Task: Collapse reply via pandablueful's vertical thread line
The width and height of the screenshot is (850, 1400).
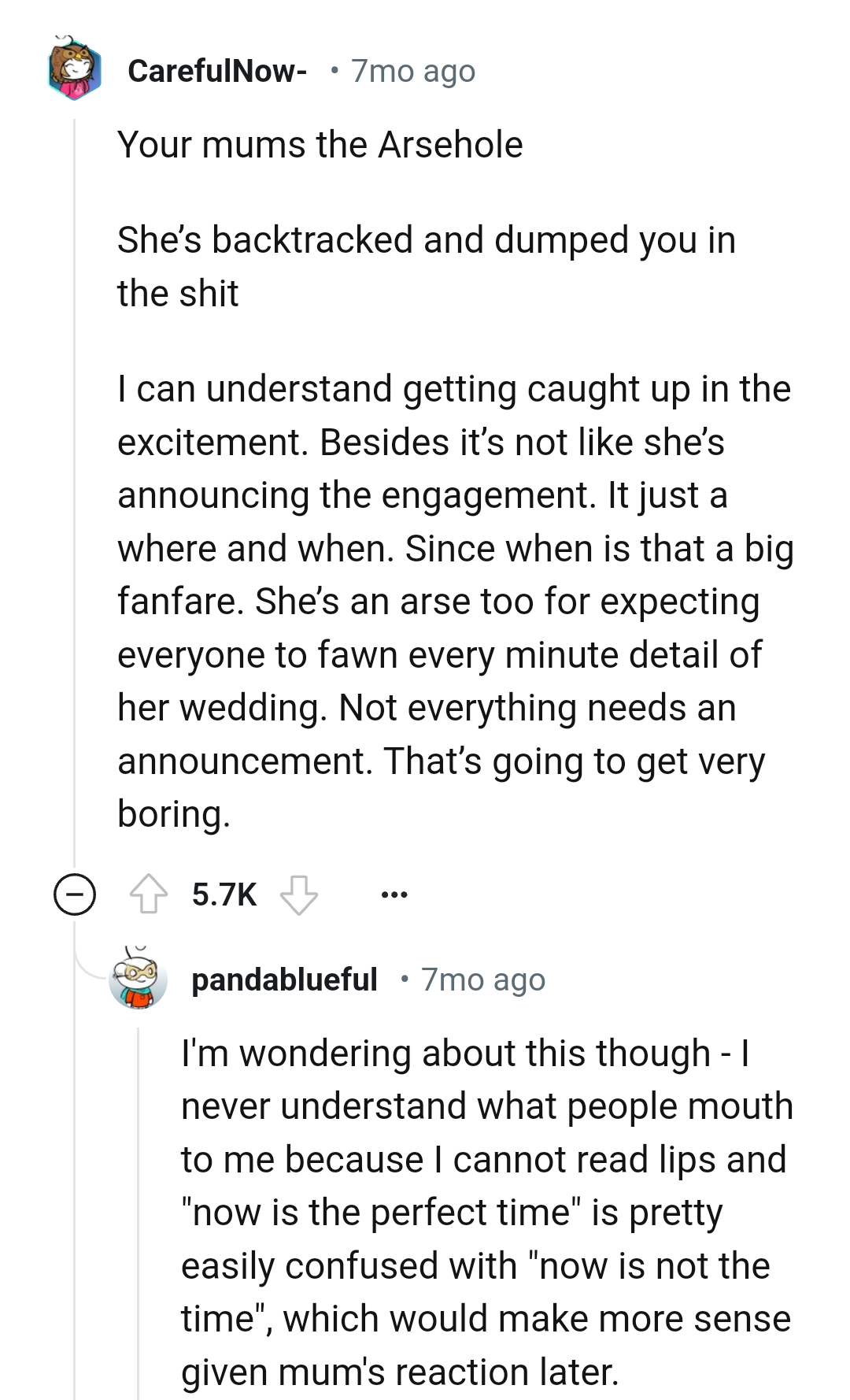Action: coord(139,1213)
